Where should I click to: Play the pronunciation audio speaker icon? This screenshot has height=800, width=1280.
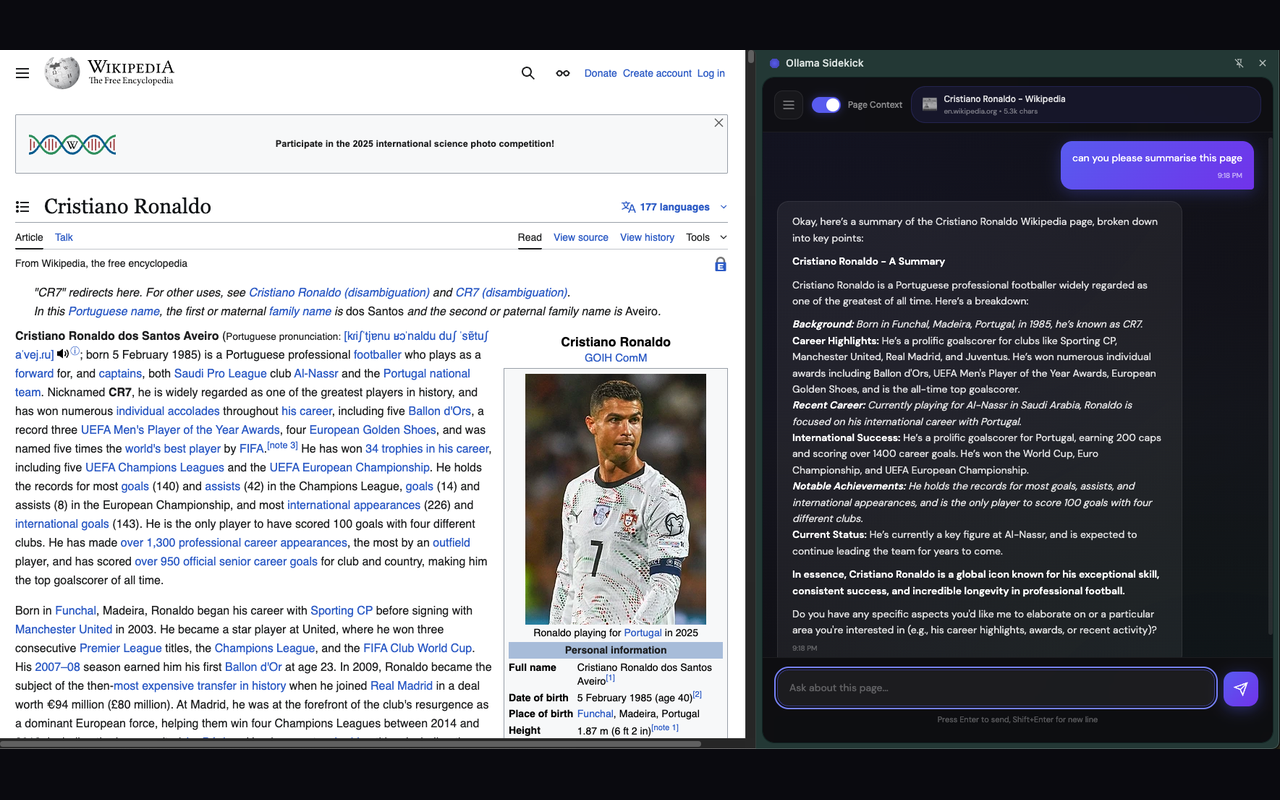63,353
